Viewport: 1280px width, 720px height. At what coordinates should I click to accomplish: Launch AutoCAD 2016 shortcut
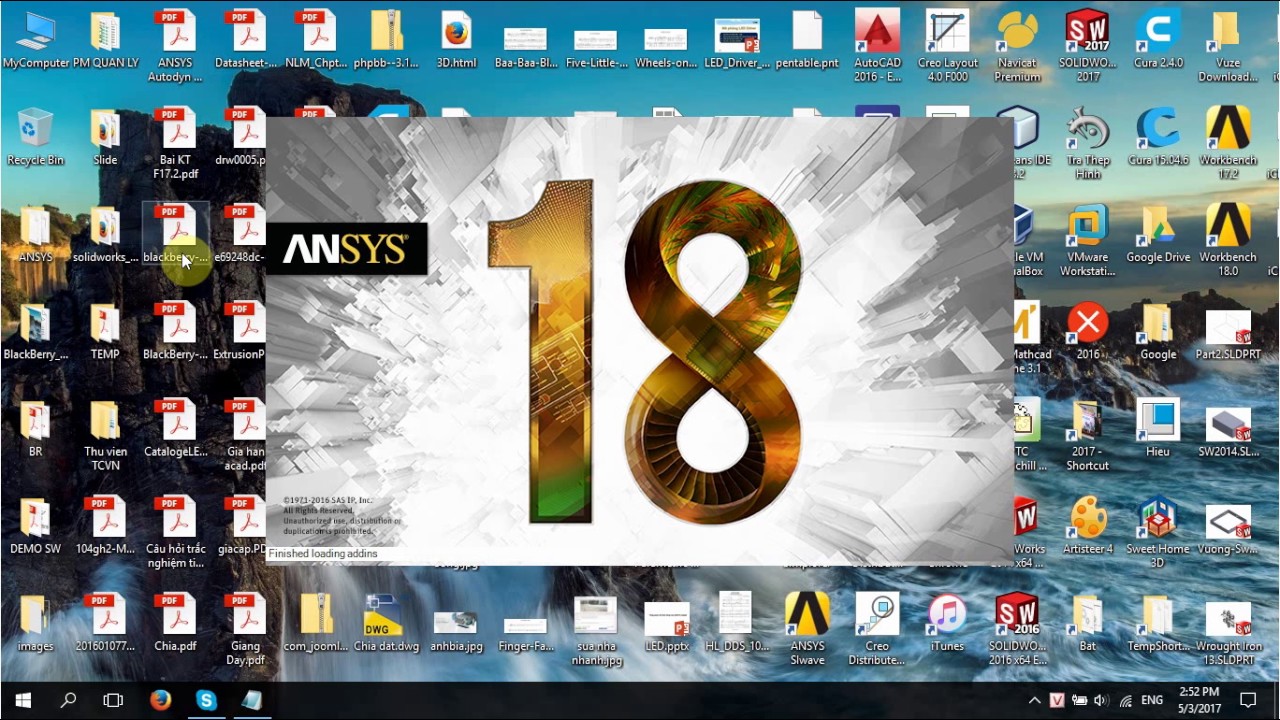(877, 46)
